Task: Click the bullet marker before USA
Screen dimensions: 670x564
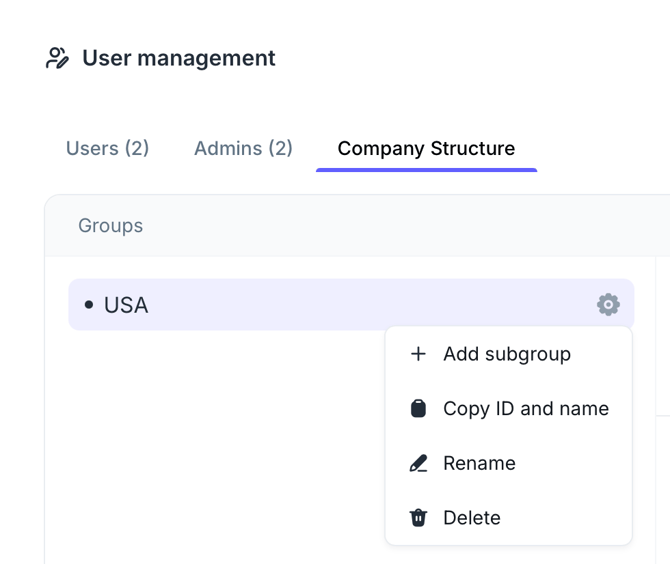Action: coord(89,305)
